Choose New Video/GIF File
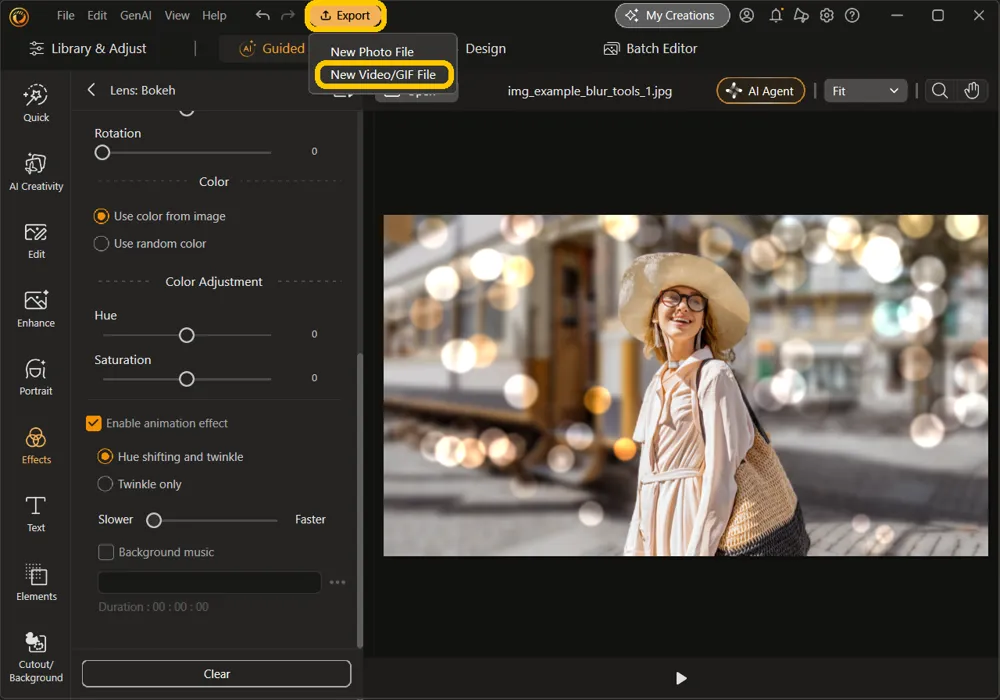The image size is (1000, 700). pyautogui.click(x=383, y=75)
